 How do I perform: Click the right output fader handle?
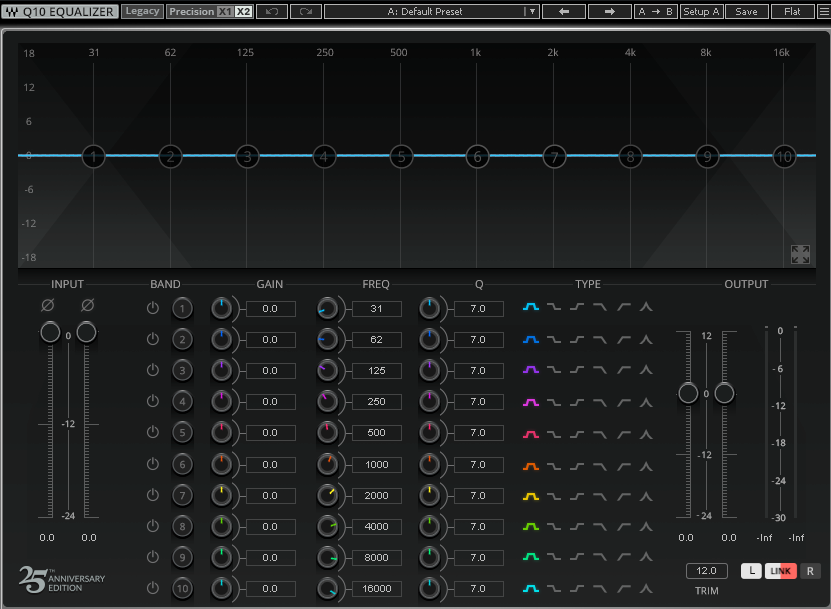(x=724, y=393)
